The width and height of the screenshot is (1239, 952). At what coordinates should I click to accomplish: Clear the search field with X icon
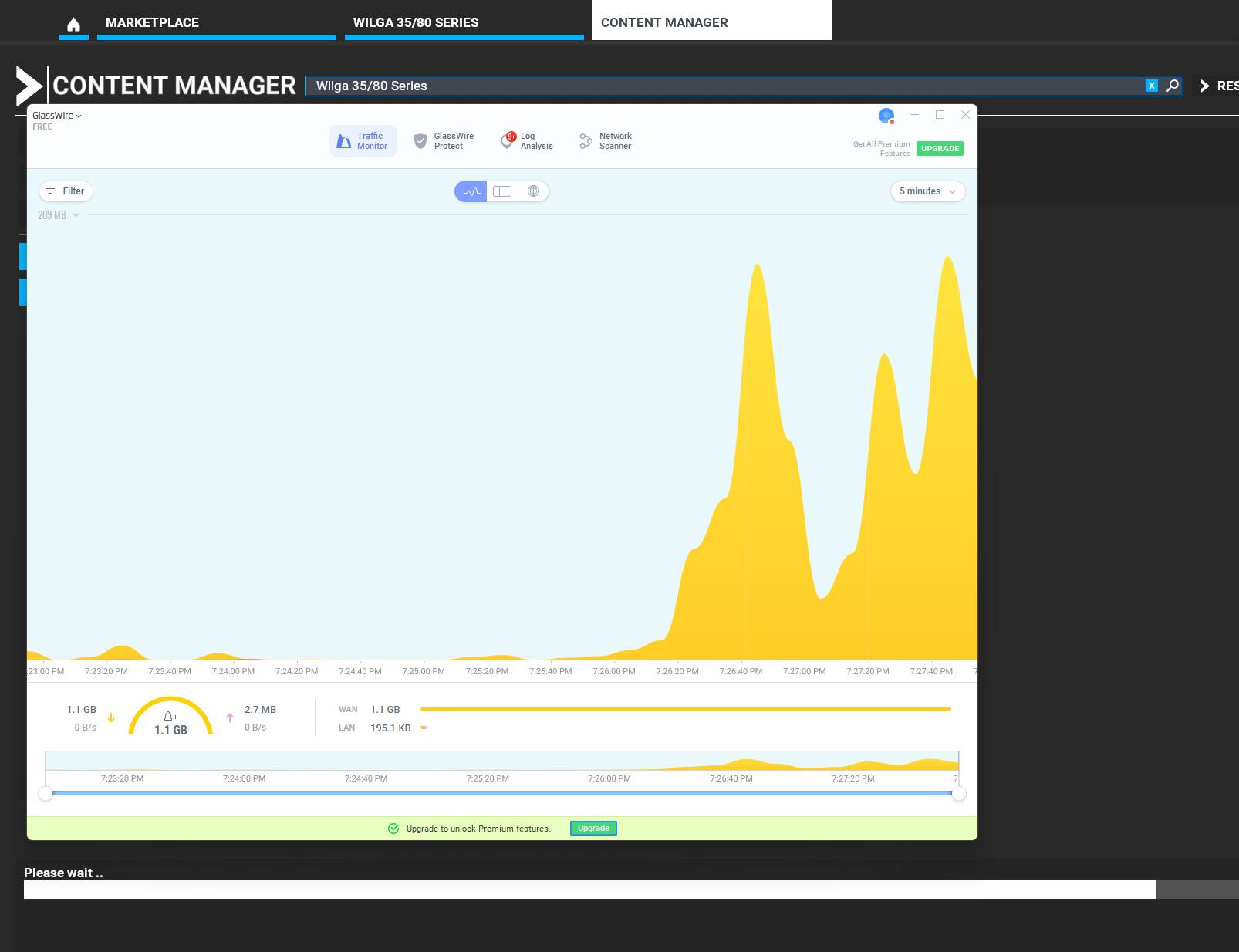pyautogui.click(x=1151, y=86)
